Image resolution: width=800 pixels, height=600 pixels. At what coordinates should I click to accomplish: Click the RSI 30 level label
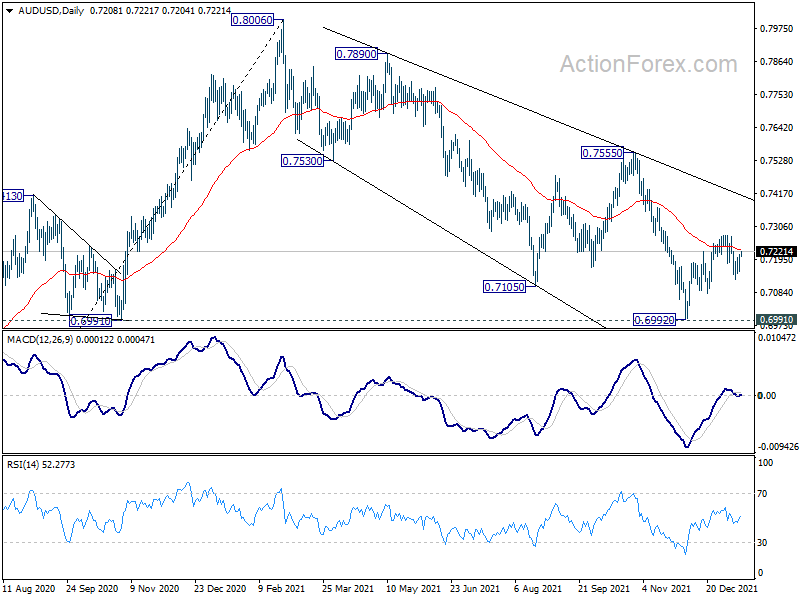point(762,543)
